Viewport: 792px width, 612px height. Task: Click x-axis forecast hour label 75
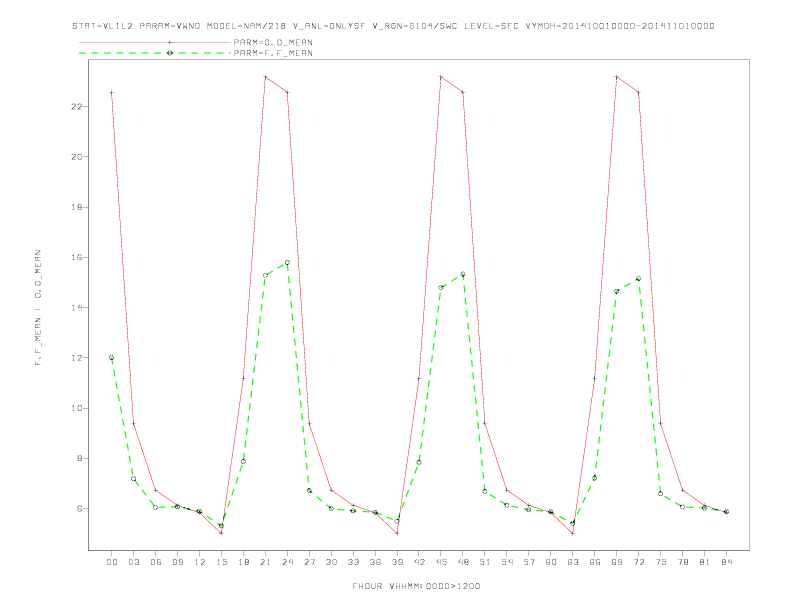(x=661, y=562)
